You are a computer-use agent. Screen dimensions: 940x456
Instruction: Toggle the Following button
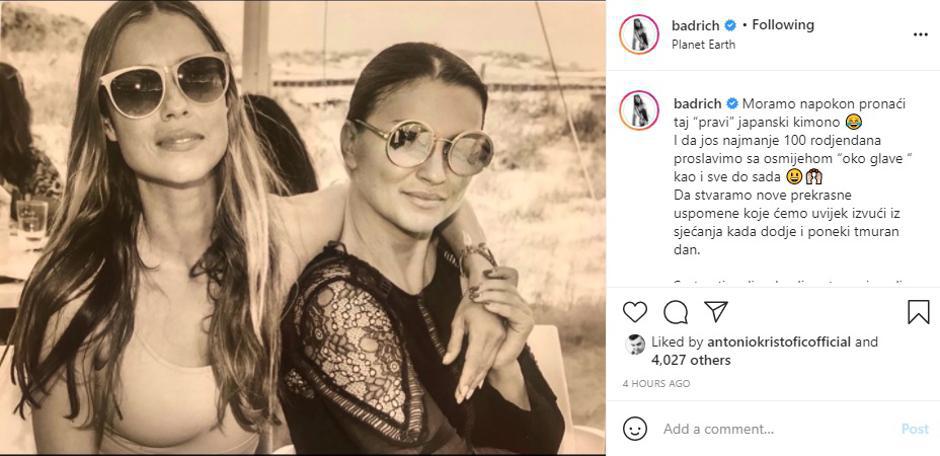pyautogui.click(x=783, y=25)
